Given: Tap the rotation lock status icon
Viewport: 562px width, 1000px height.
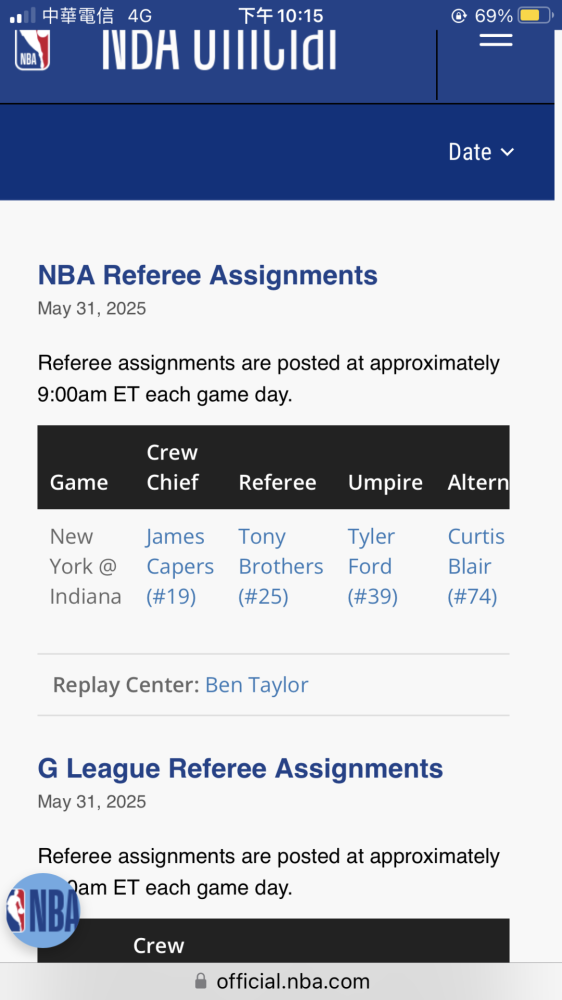Looking at the screenshot, I should 458,15.
